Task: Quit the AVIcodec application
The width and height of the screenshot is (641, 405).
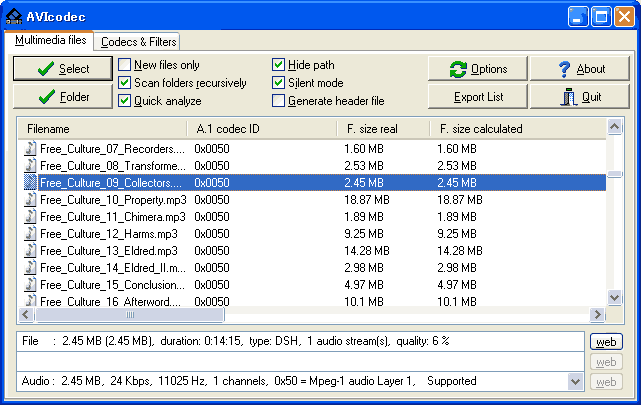Action: [x=580, y=97]
